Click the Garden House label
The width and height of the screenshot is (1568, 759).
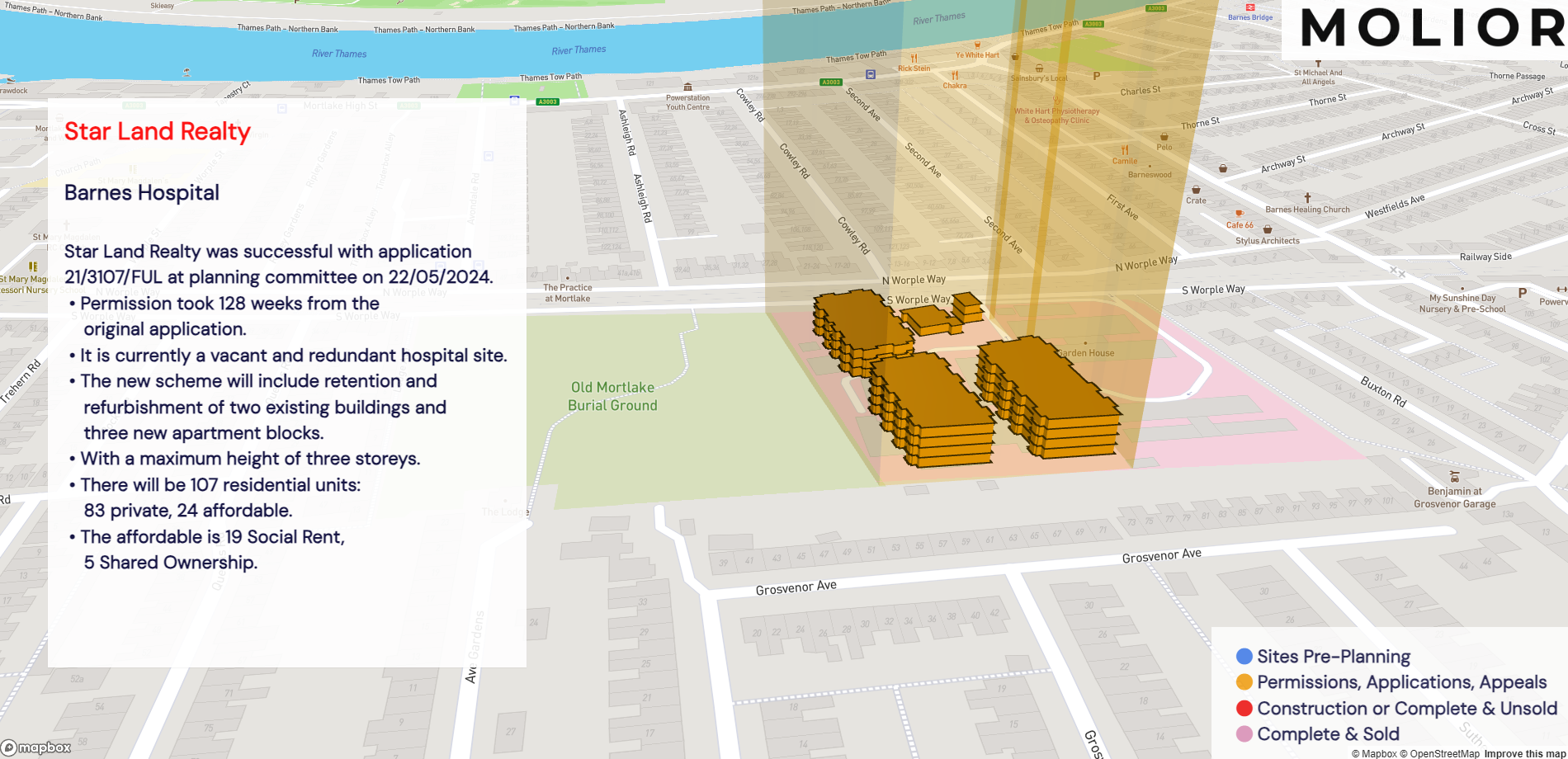point(1086,353)
